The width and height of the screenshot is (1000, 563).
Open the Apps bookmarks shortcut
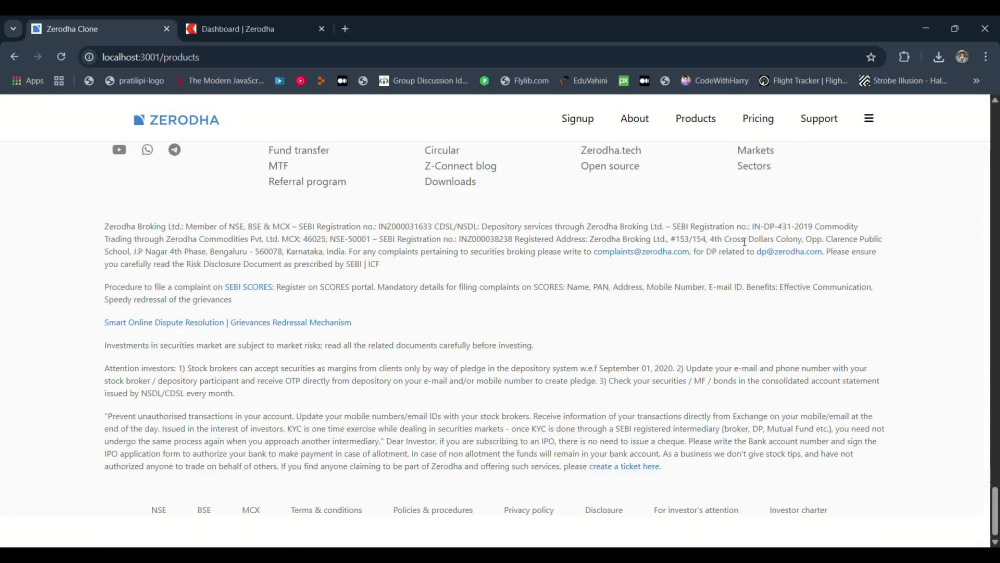click(x=27, y=81)
